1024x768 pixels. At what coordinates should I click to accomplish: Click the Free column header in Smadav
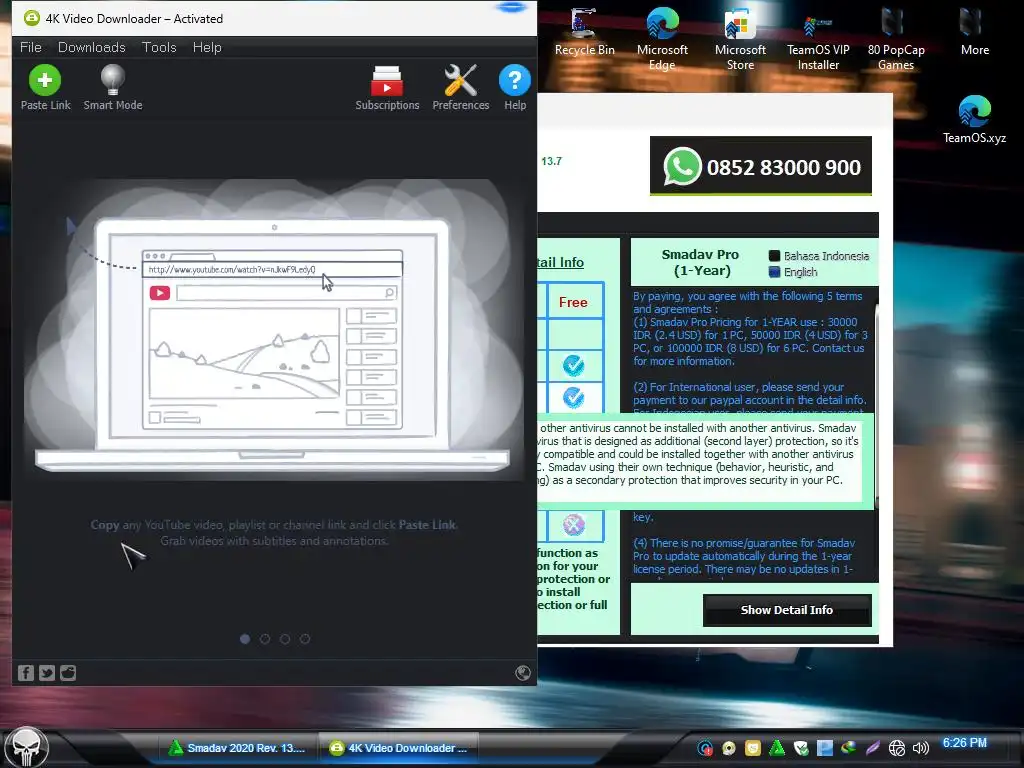(573, 302)
